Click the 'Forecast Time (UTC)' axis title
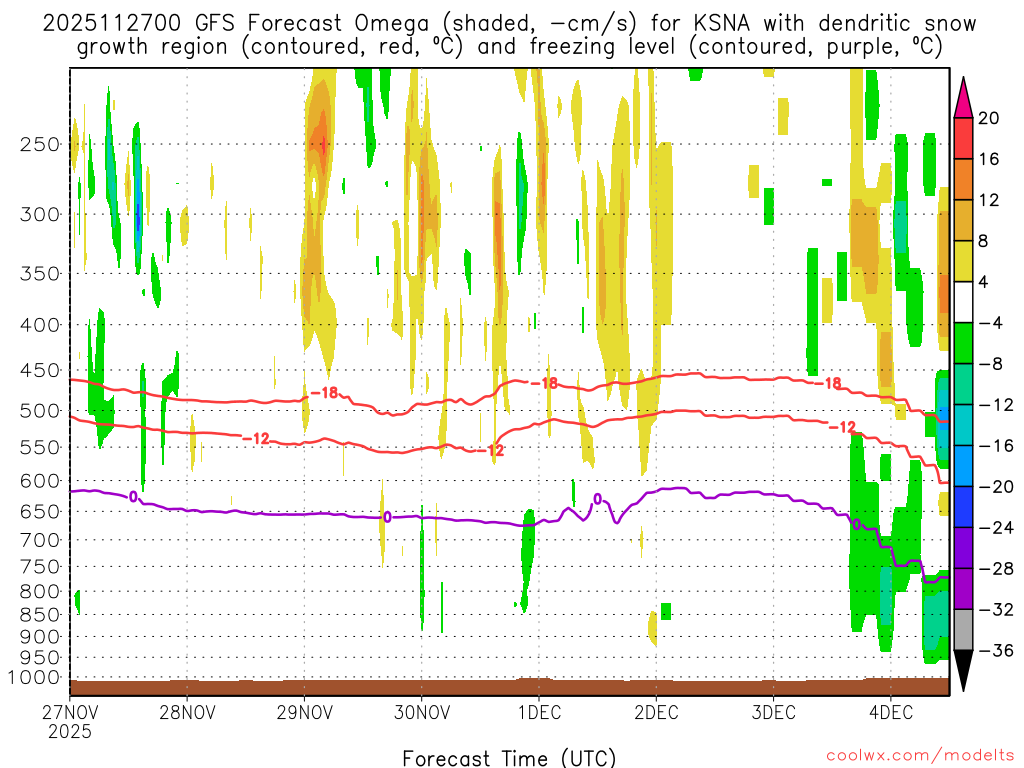The image size is (1024, 768). click(x=509, y=758)
